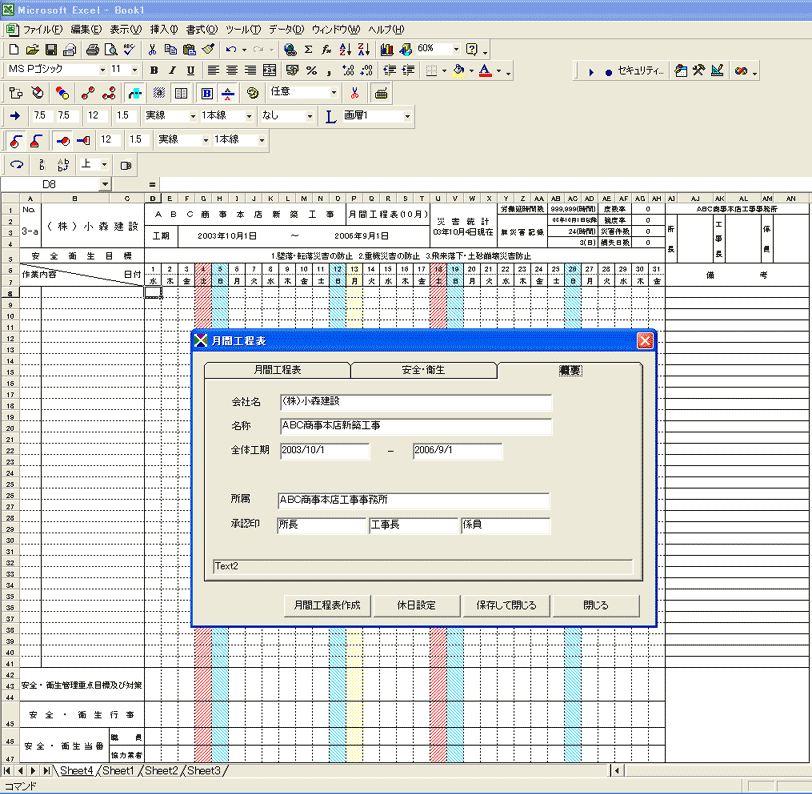Viewport: 812px width, 794px height.
Task: Open the 挿入(I) menu
Action: pos(164,30)
